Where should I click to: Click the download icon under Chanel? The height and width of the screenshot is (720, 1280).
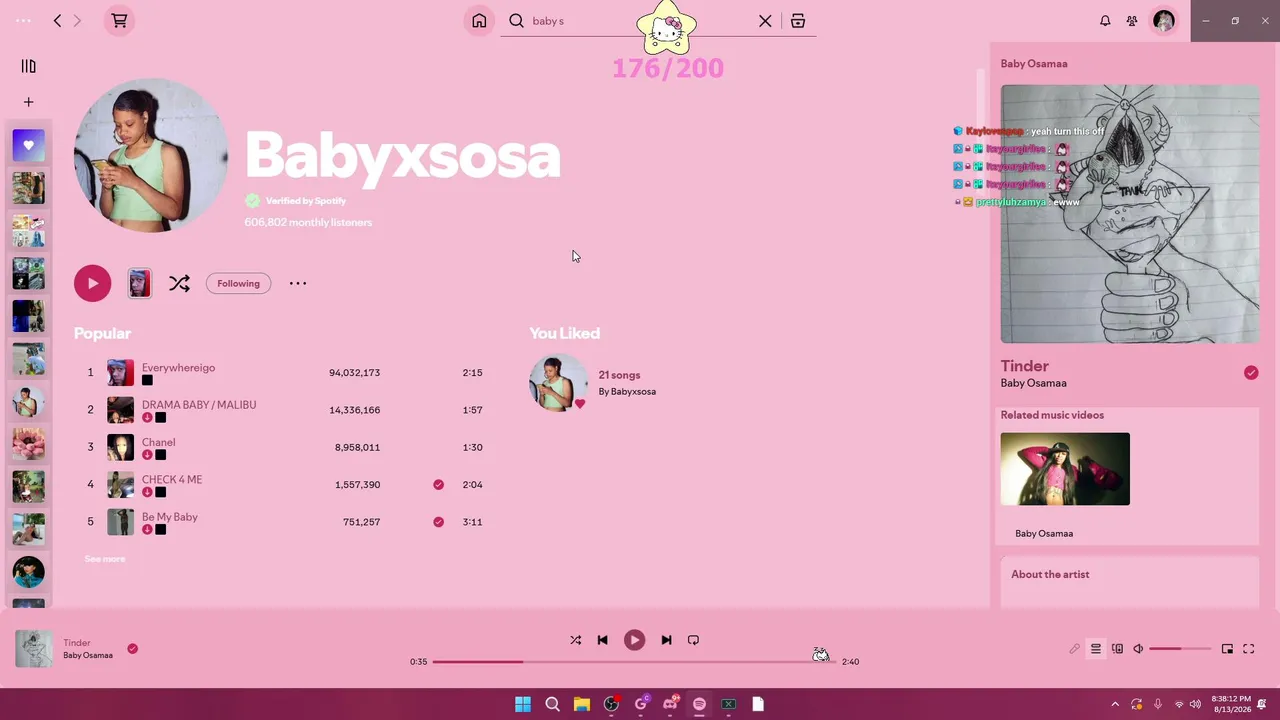[147, 455]
